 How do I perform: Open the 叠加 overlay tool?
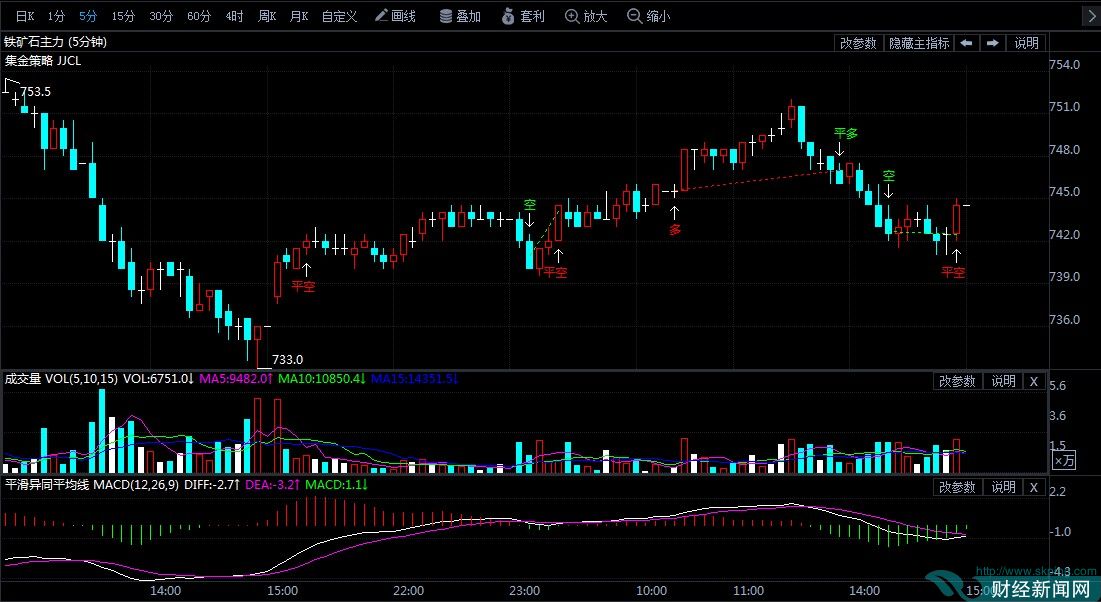[x=461, y=16]
